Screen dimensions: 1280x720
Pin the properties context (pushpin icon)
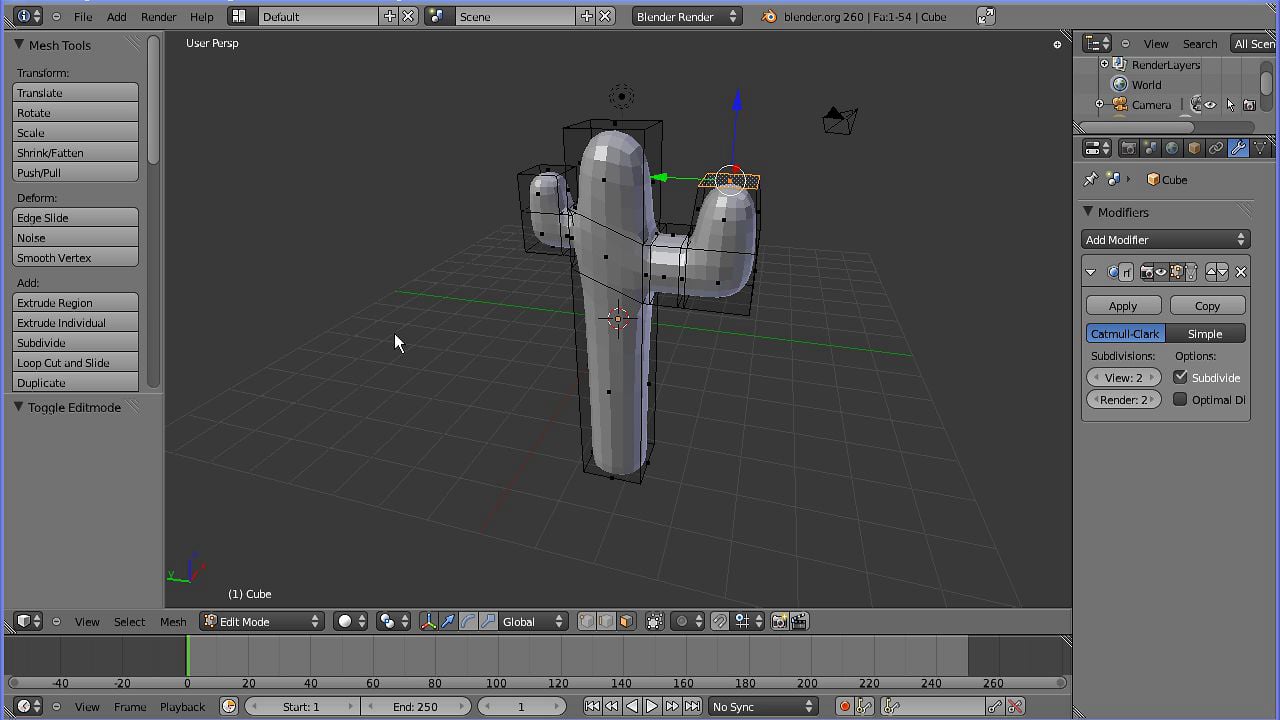1091,179
